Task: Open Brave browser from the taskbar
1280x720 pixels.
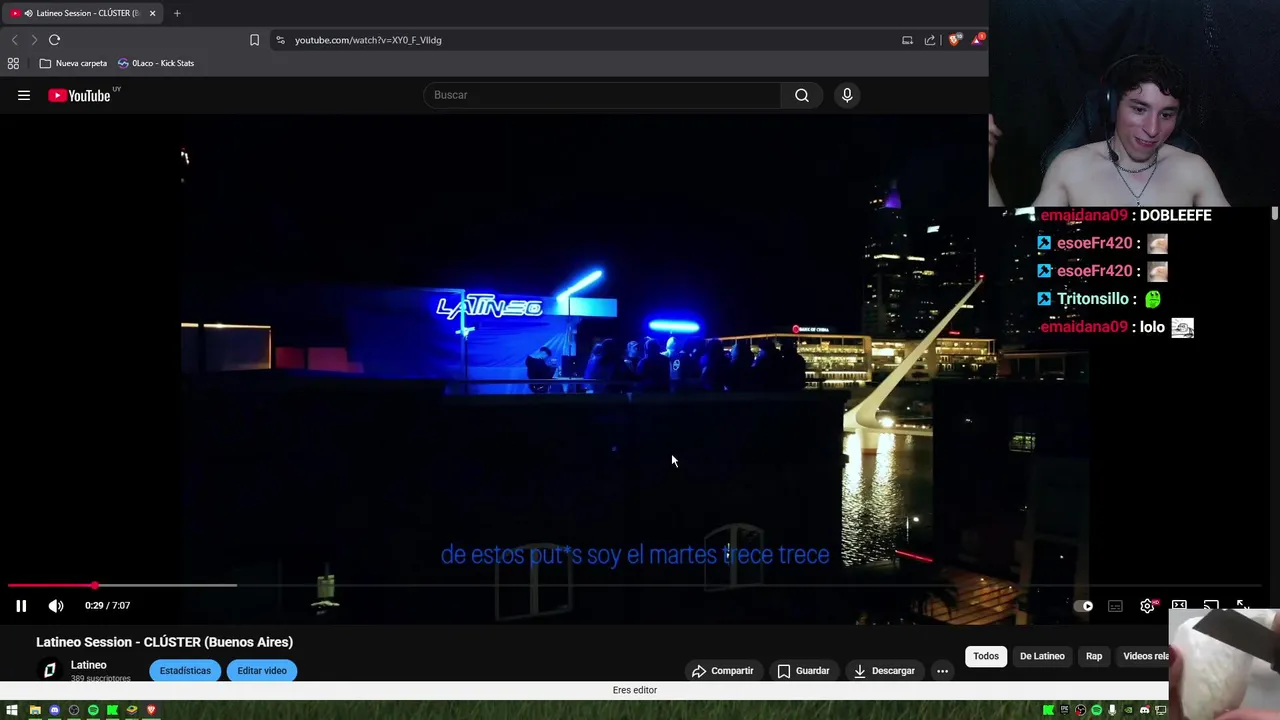Action: coord(151,710)
